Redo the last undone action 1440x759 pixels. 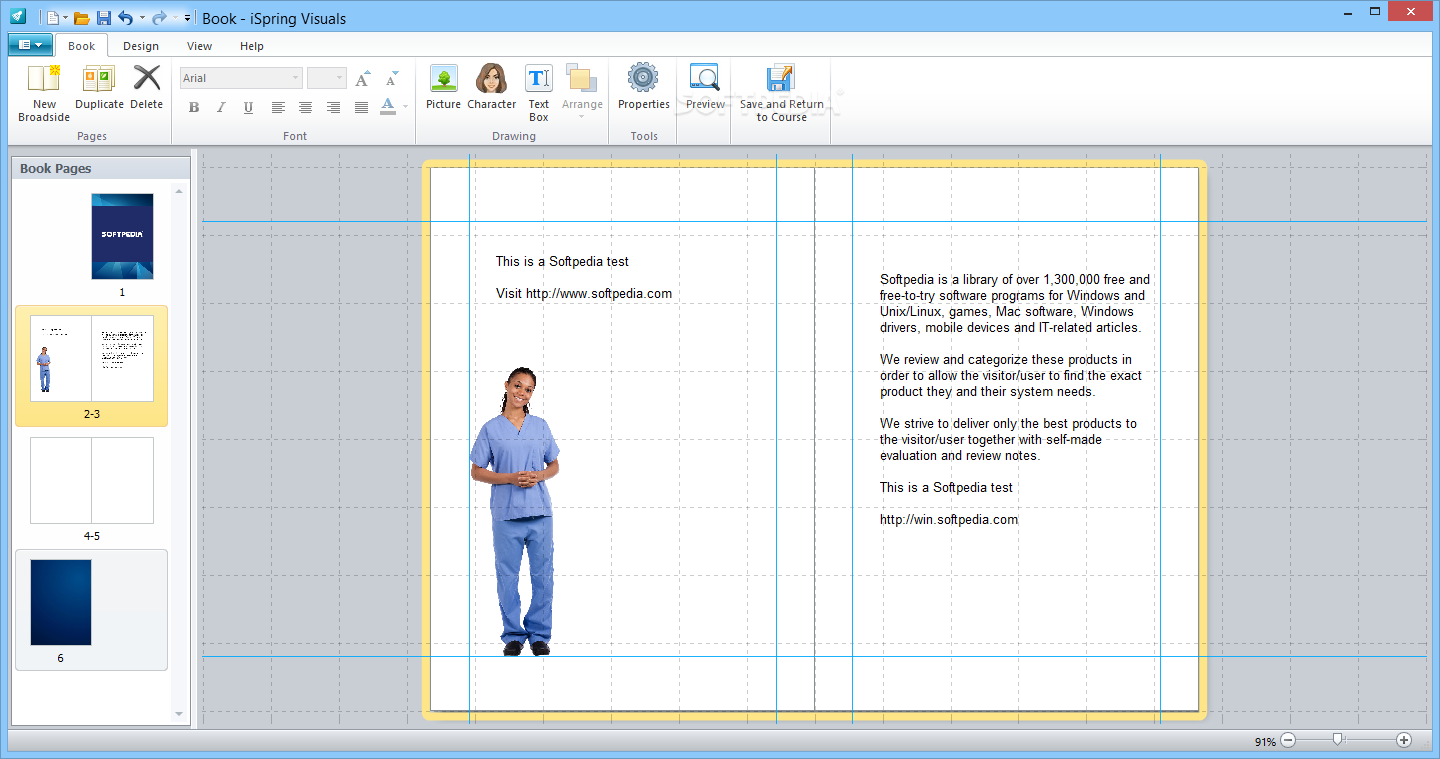[x=159, y=18]
